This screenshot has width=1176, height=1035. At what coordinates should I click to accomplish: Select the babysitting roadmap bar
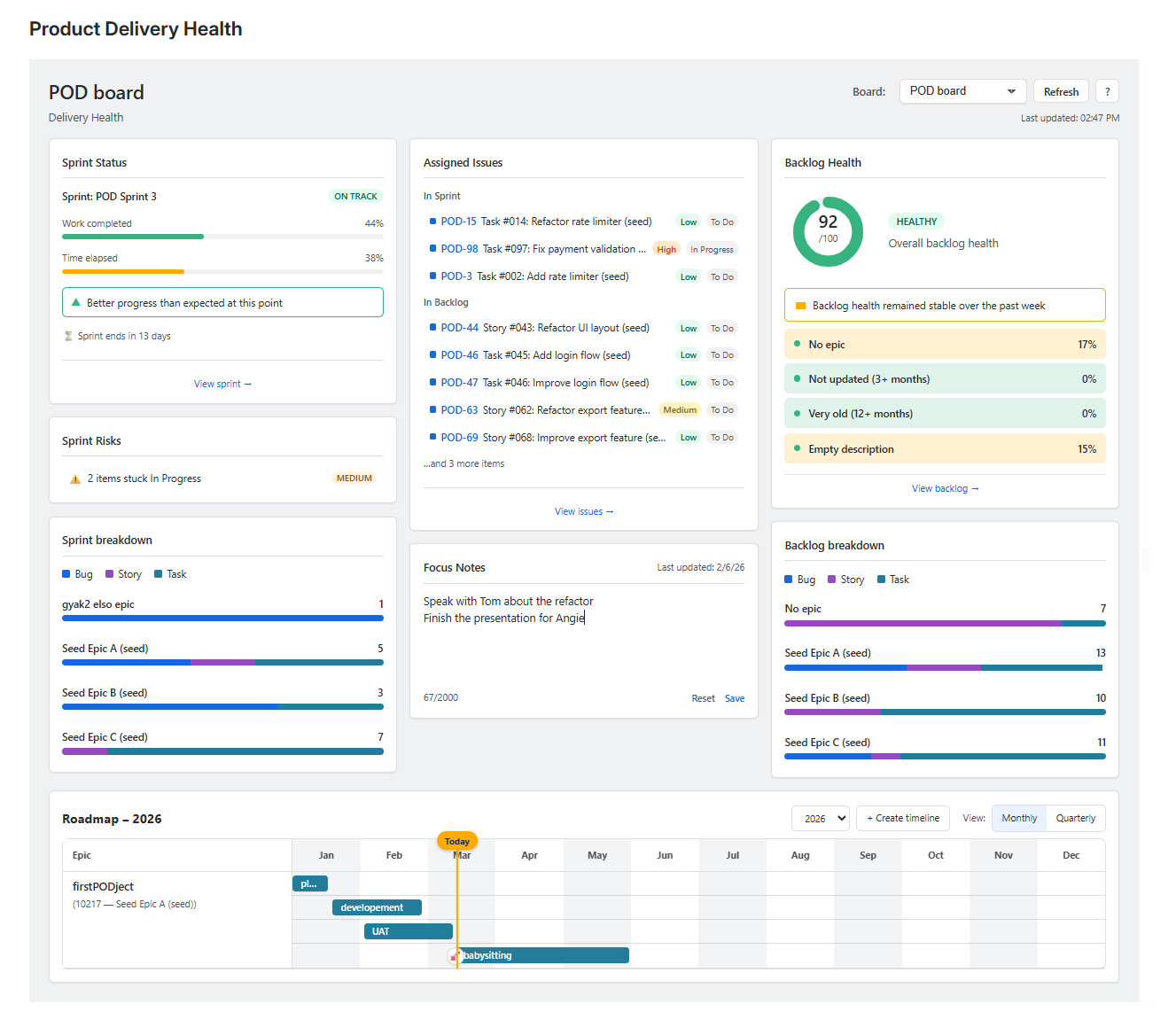point(542,955)
